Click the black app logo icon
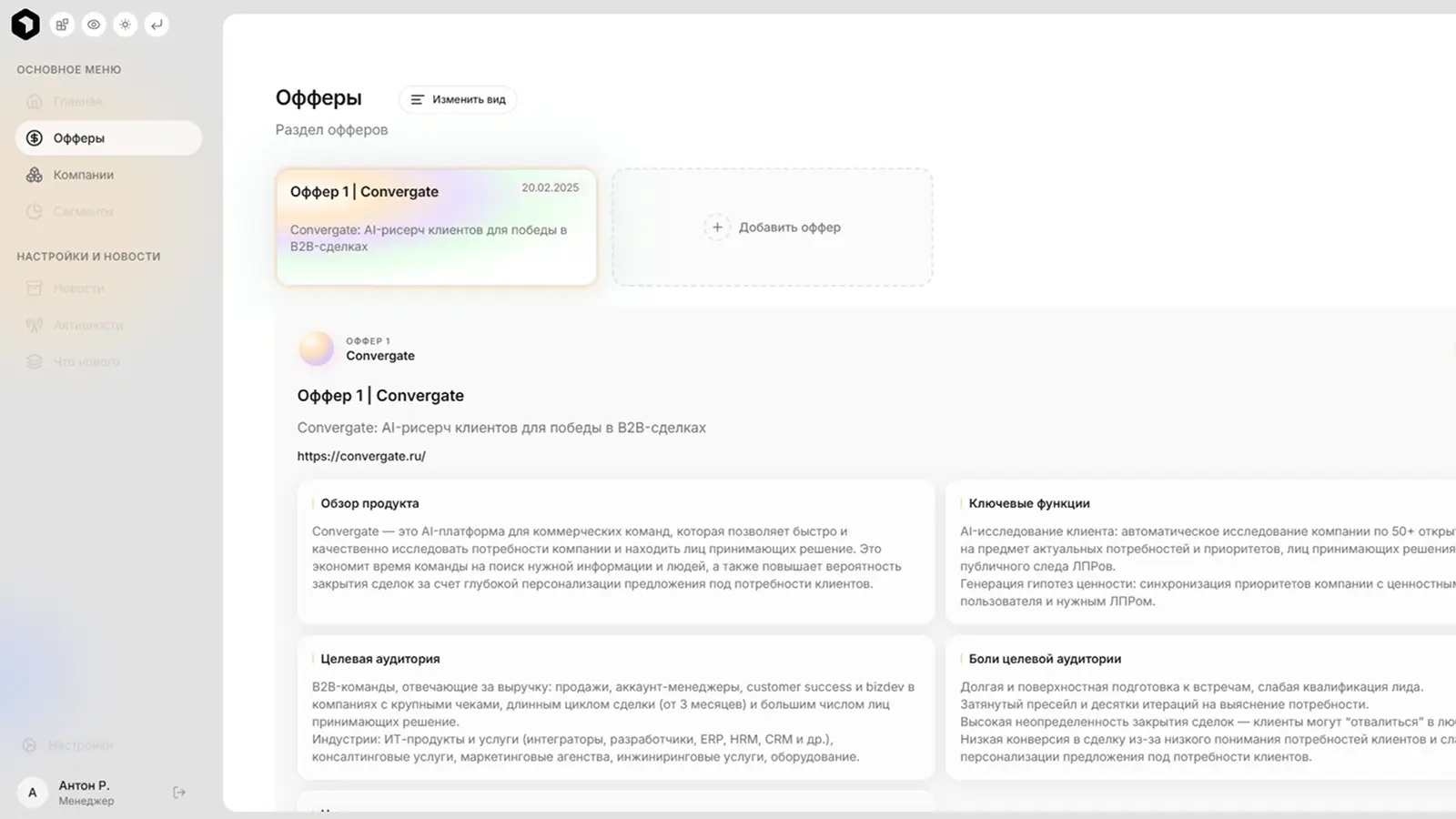 coord(25,25)
